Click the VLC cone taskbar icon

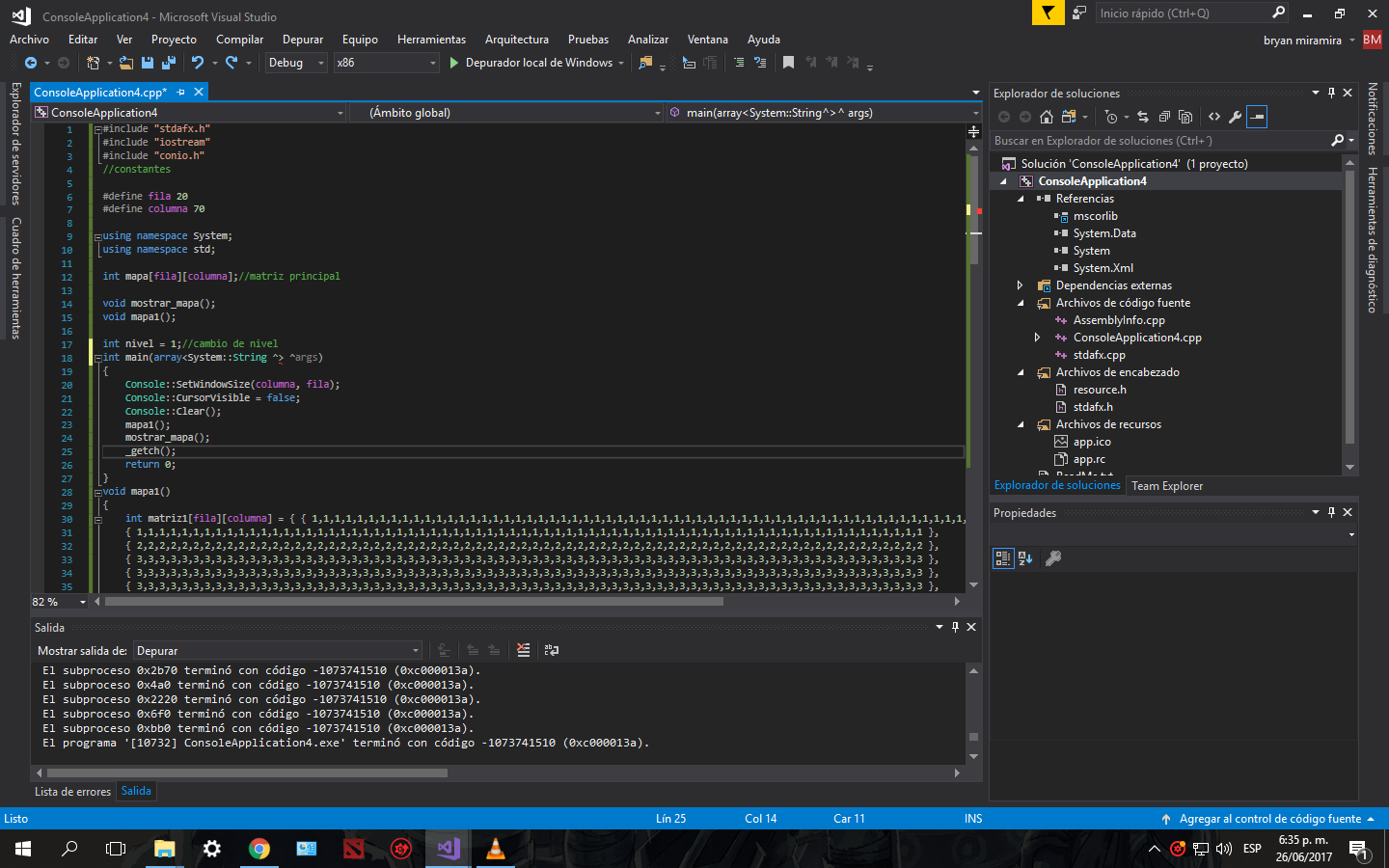(495, 849)
